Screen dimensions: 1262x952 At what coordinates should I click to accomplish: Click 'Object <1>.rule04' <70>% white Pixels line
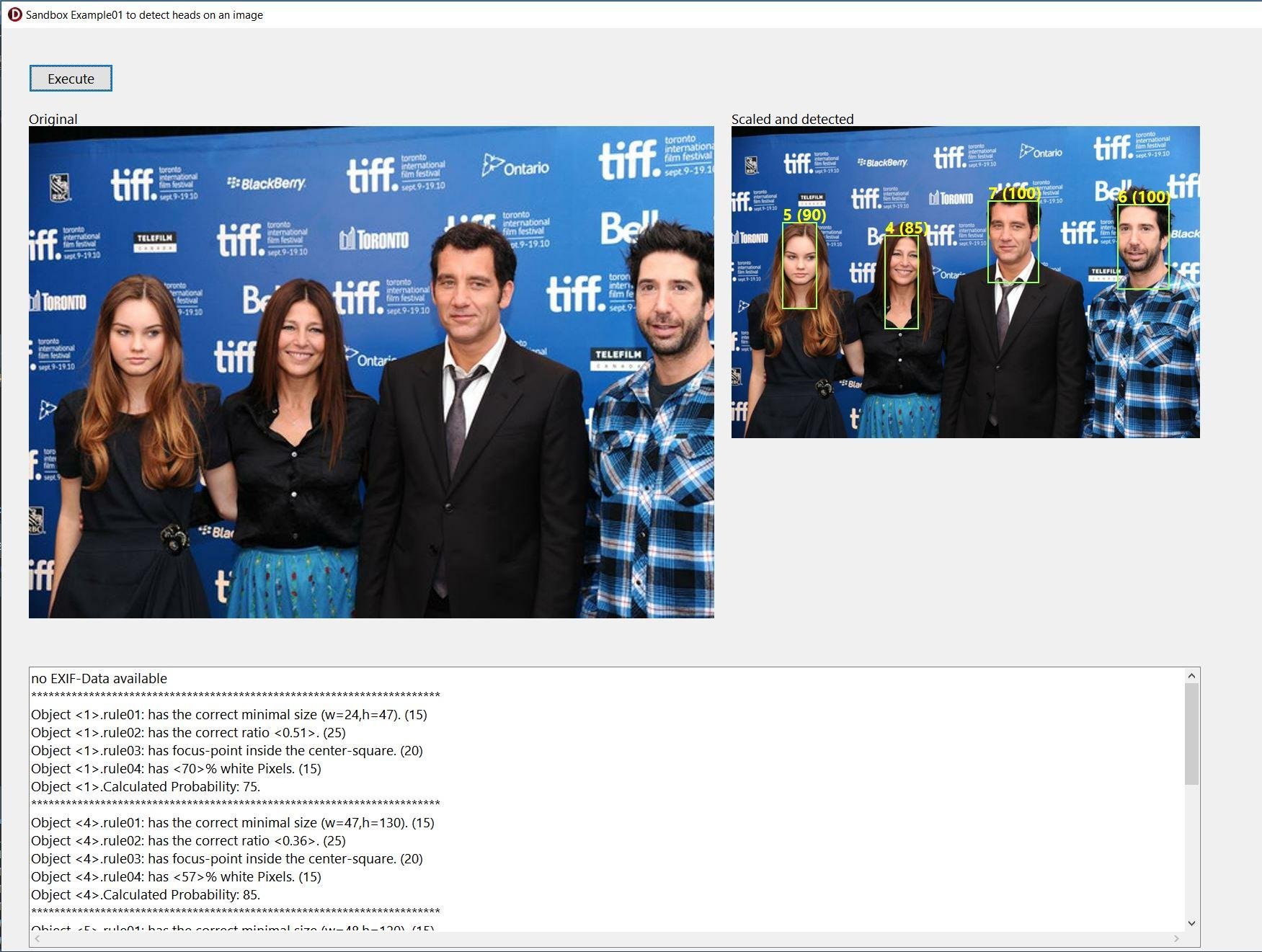[x=176, y=768]
